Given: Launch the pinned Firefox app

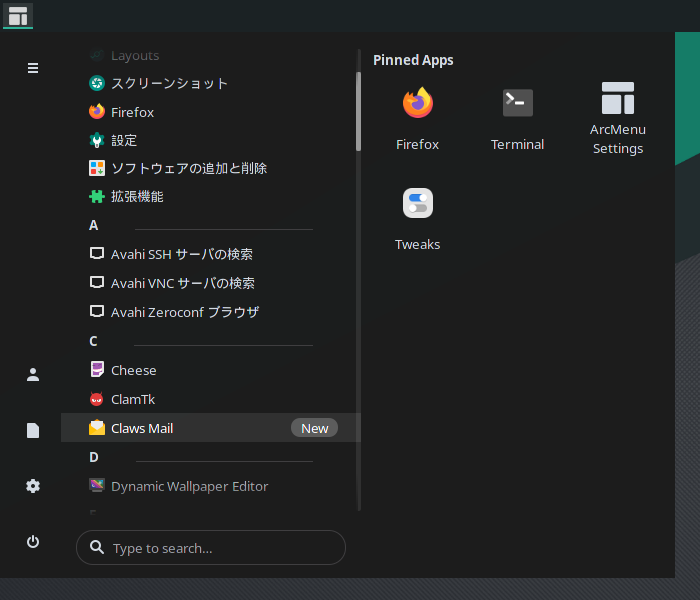Looking at the screenshot, I should pyautogui.click(x=417, y=119).
